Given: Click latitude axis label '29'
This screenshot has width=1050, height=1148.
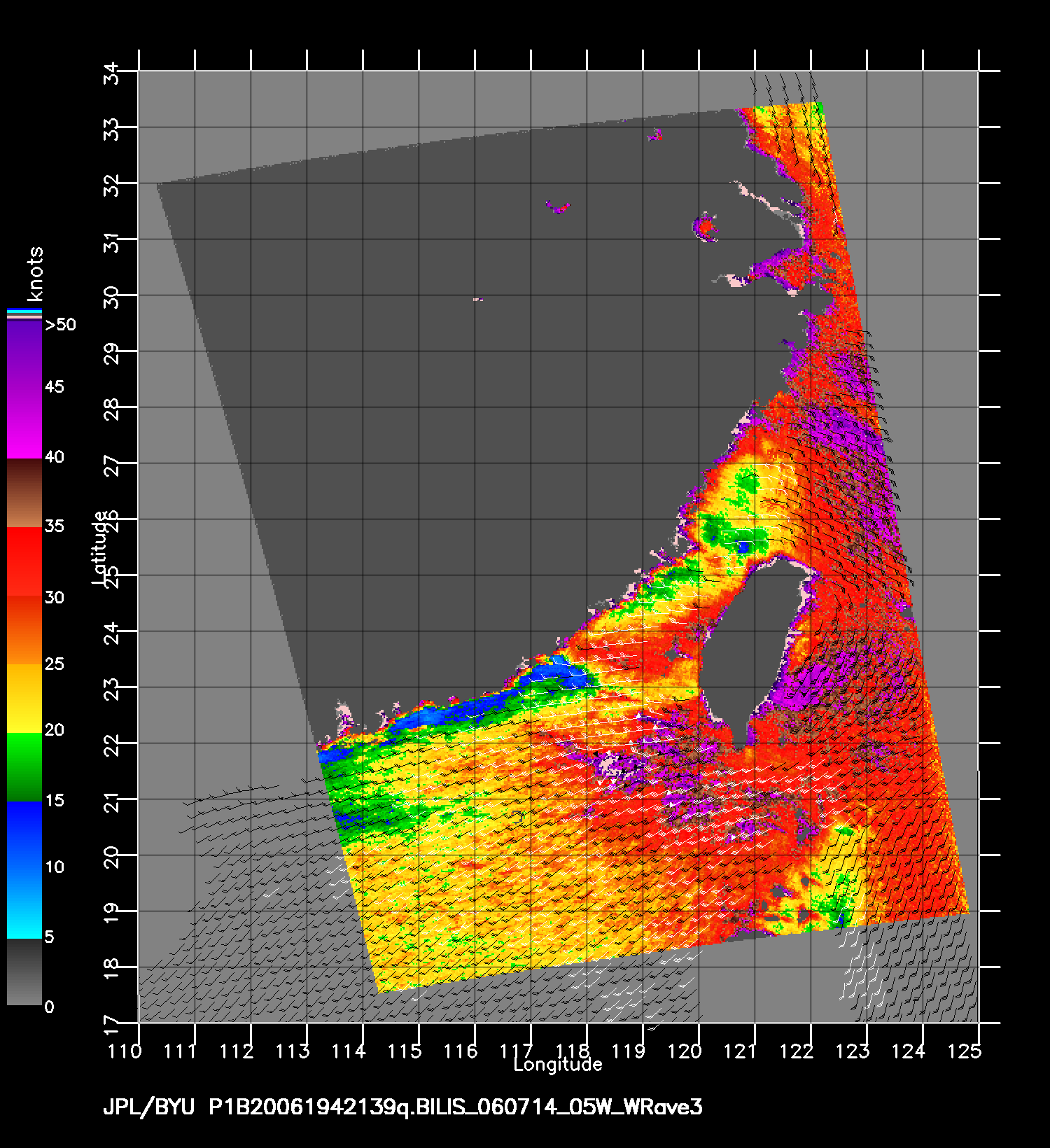Looking at the screenshot, I should point(111,353).
